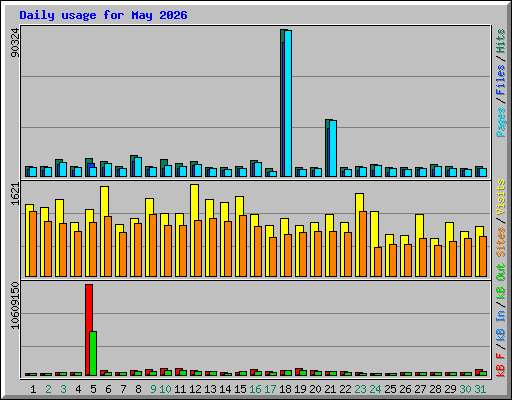Select the 10609150 y-axis value
Viewport: 512px width, 400px height.
tap(15, 305)
